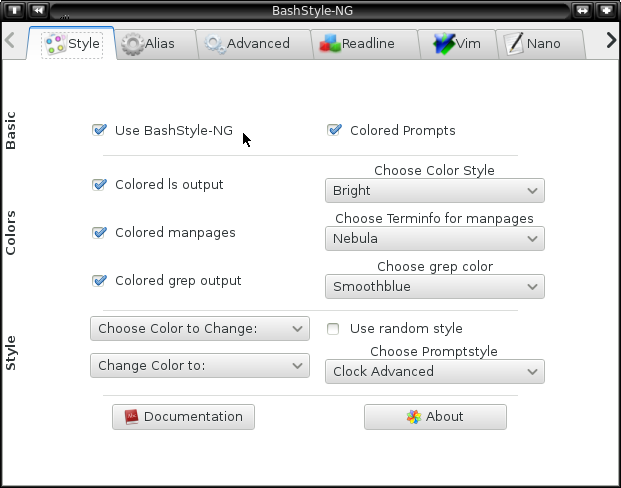
Task: Click the pencil-and-paper Nano icon
Action: click(514, 44)
